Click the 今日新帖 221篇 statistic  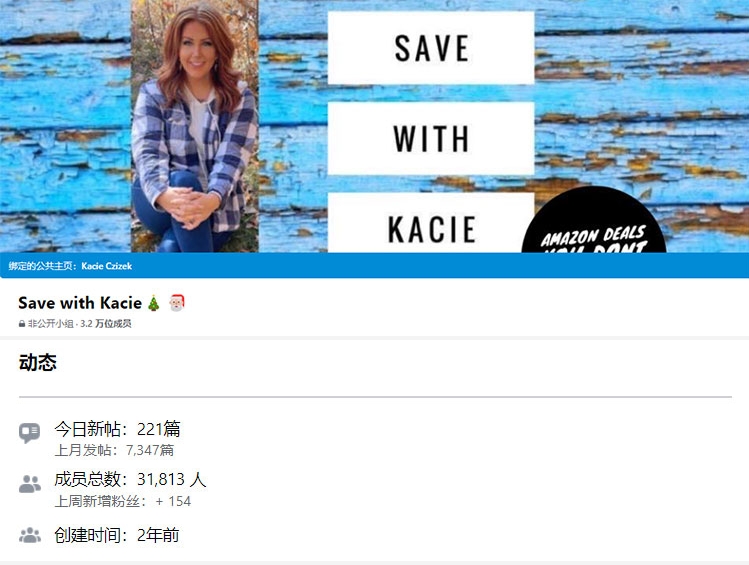point(117,429)
